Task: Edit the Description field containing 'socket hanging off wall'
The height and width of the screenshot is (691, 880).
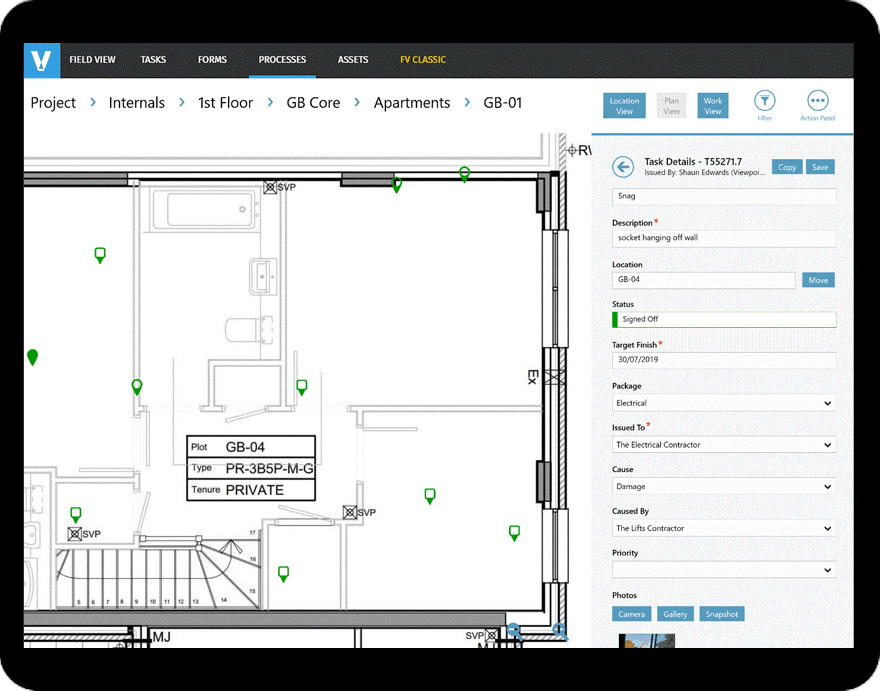Action: pos(723,238)
